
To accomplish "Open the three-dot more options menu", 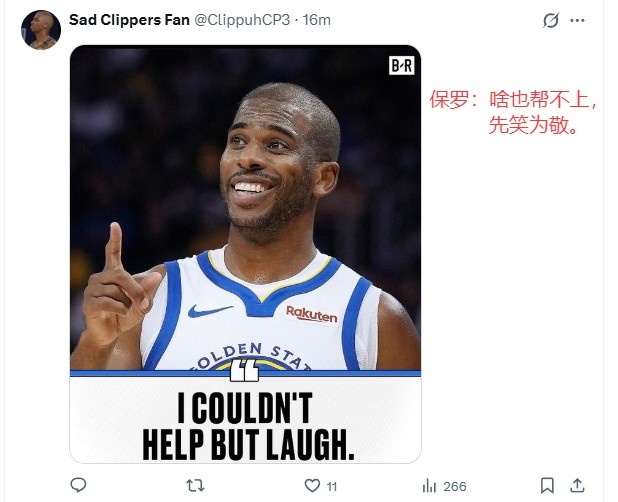I will point(577,20).
